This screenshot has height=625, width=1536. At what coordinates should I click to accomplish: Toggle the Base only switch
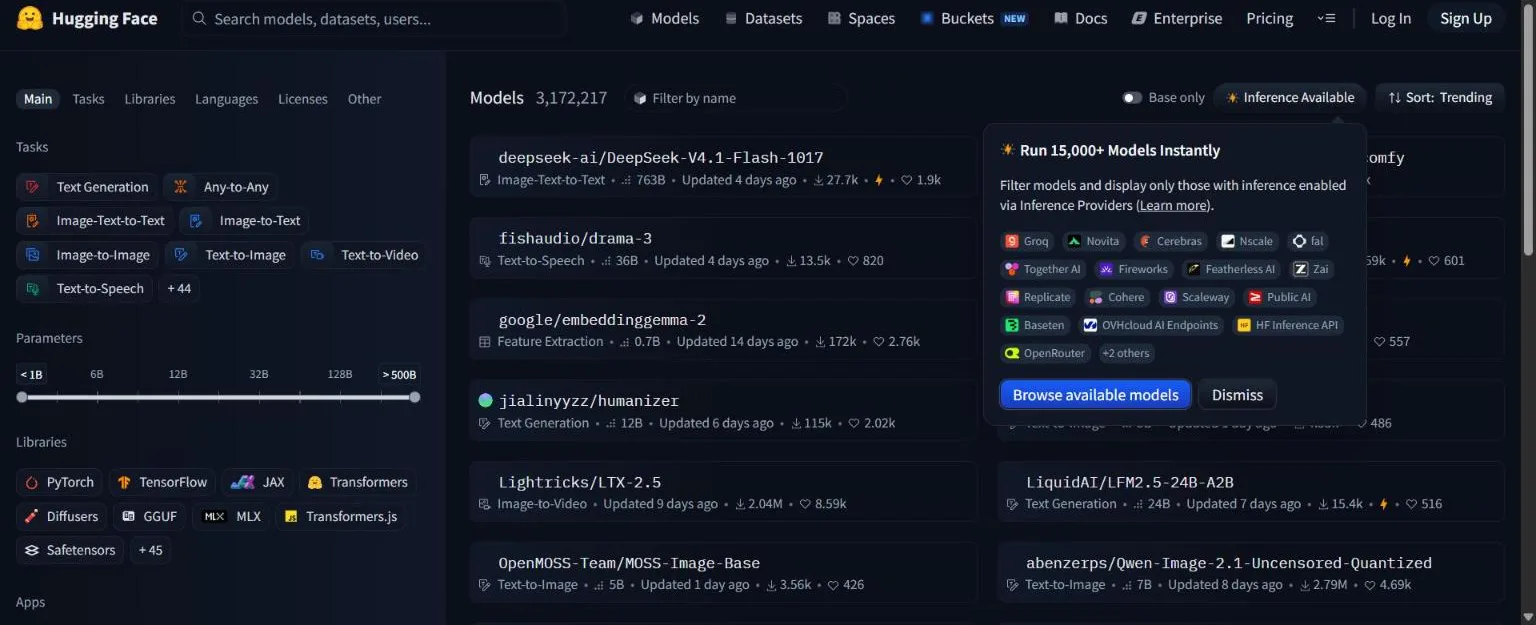pos(1132,97)
